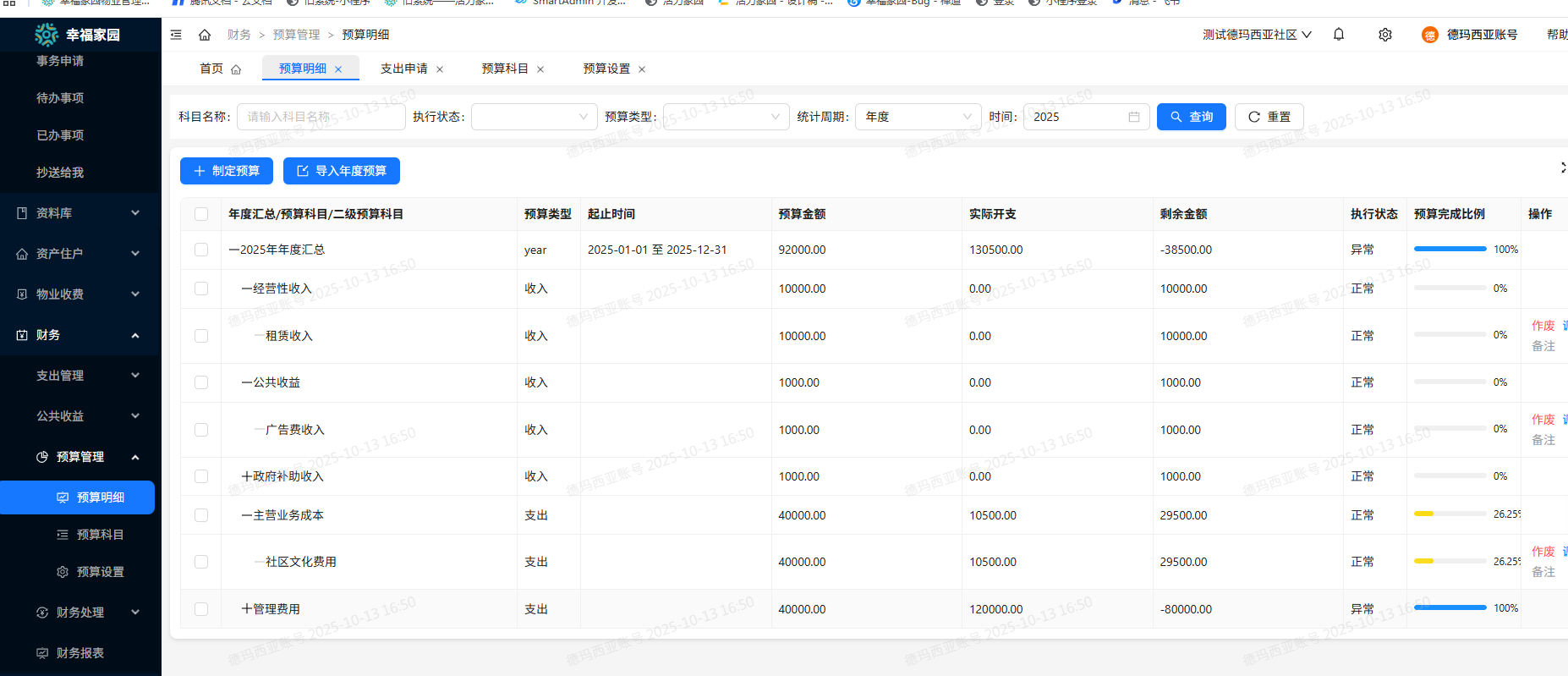Click 作废 in the 租赁收入 row
Viewport: 1568px width, 676px height.
point(1543,326)
